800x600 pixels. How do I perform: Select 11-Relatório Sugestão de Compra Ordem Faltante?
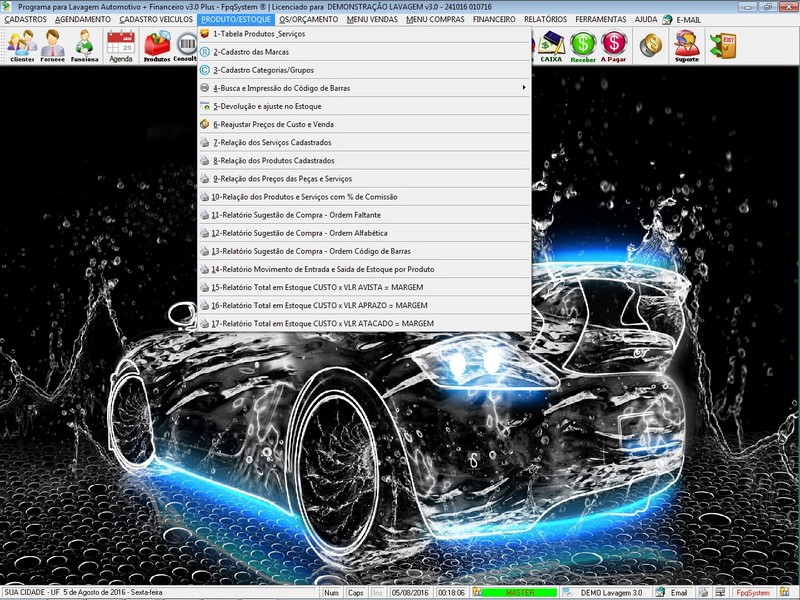pyautogui.click(x=364, y=215)
